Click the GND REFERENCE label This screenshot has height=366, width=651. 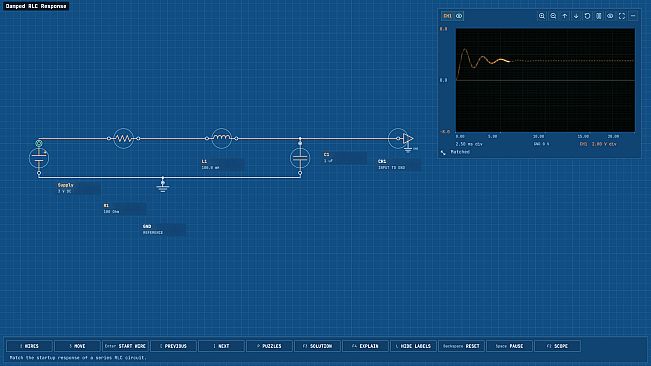pyautogui.click(x=164, y=229)
